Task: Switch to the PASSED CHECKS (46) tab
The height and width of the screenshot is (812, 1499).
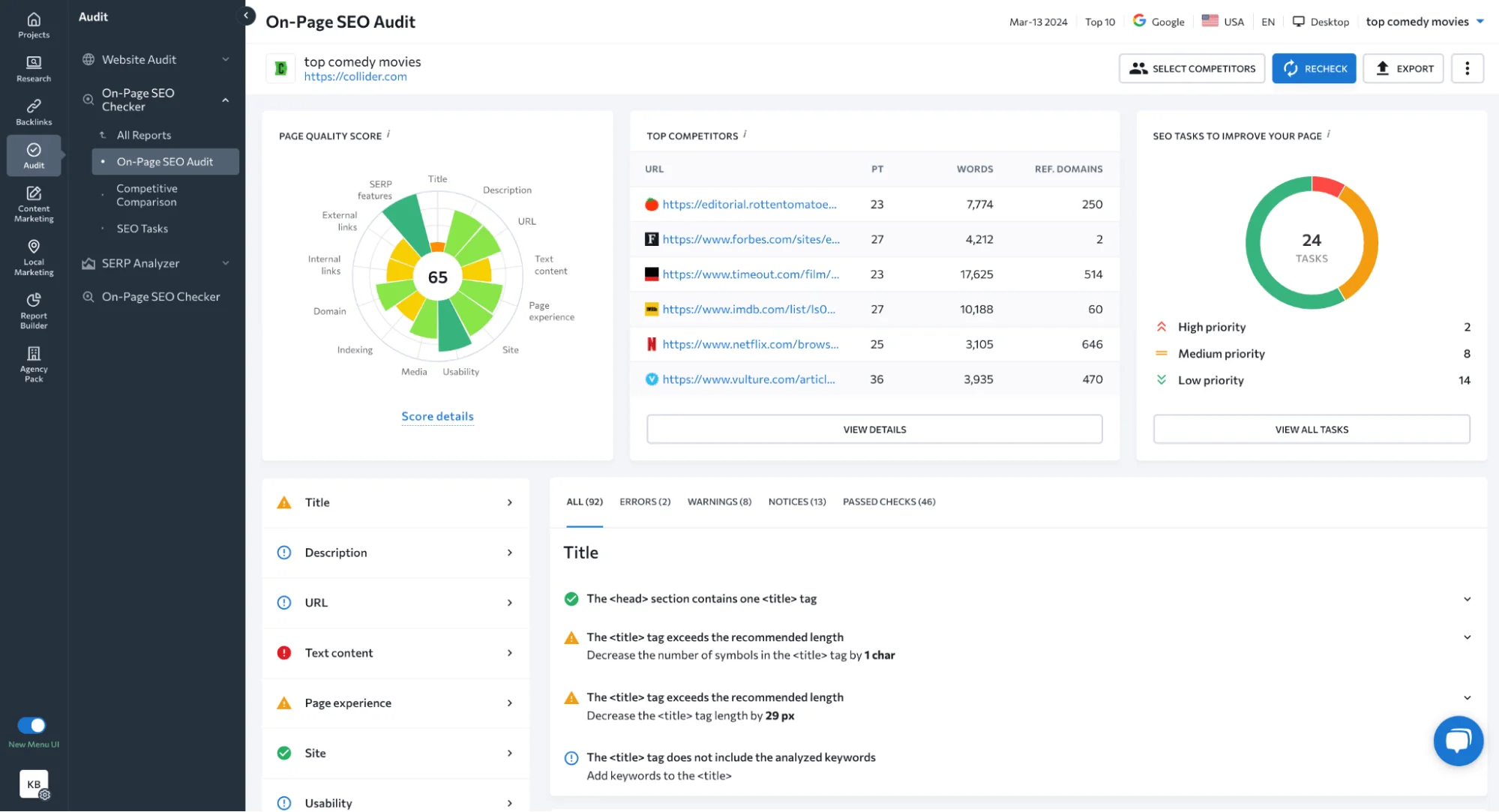Action: pyautogui.click(x=889, y=502)
